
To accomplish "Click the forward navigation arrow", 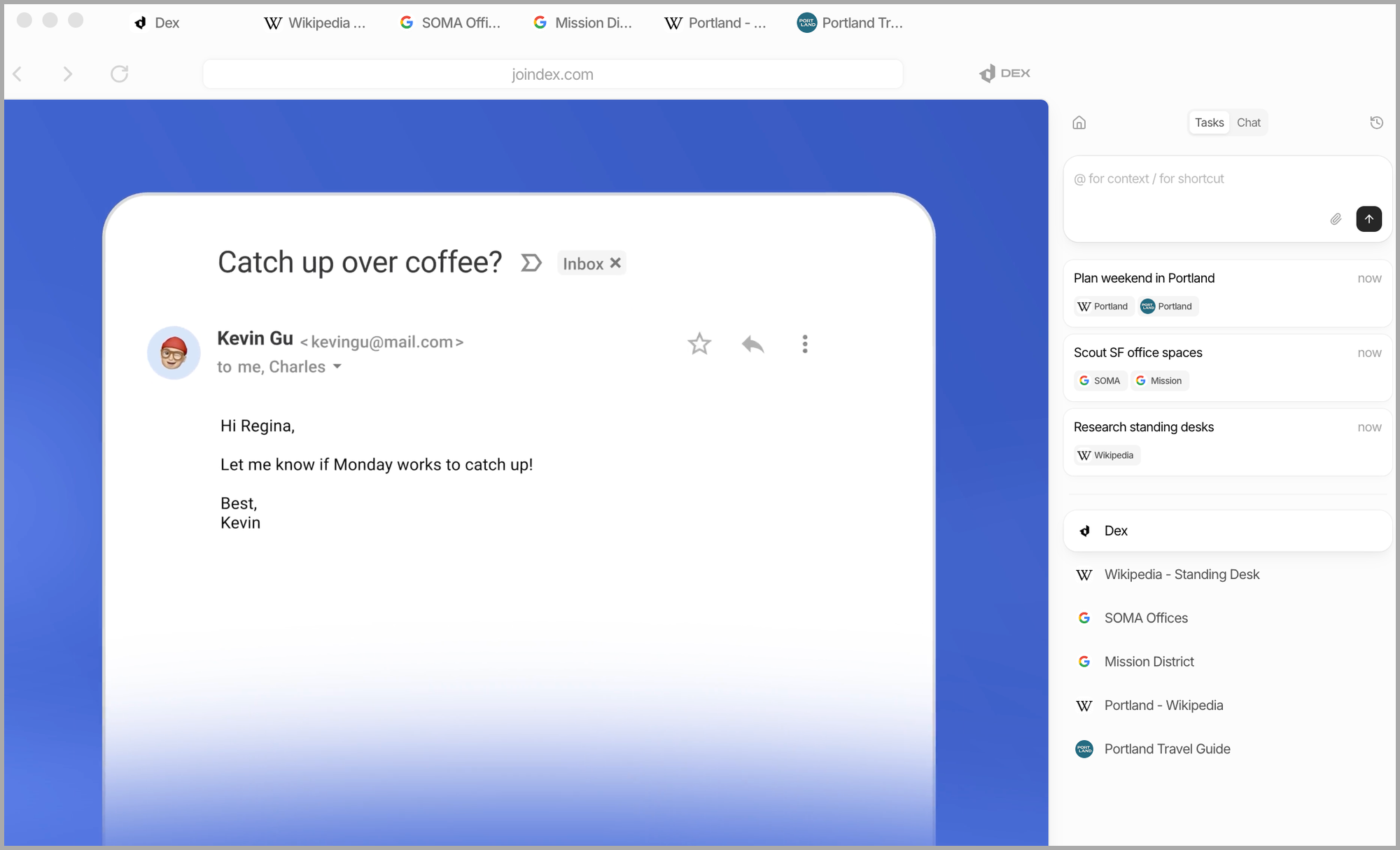I will [x=67, y=74].
